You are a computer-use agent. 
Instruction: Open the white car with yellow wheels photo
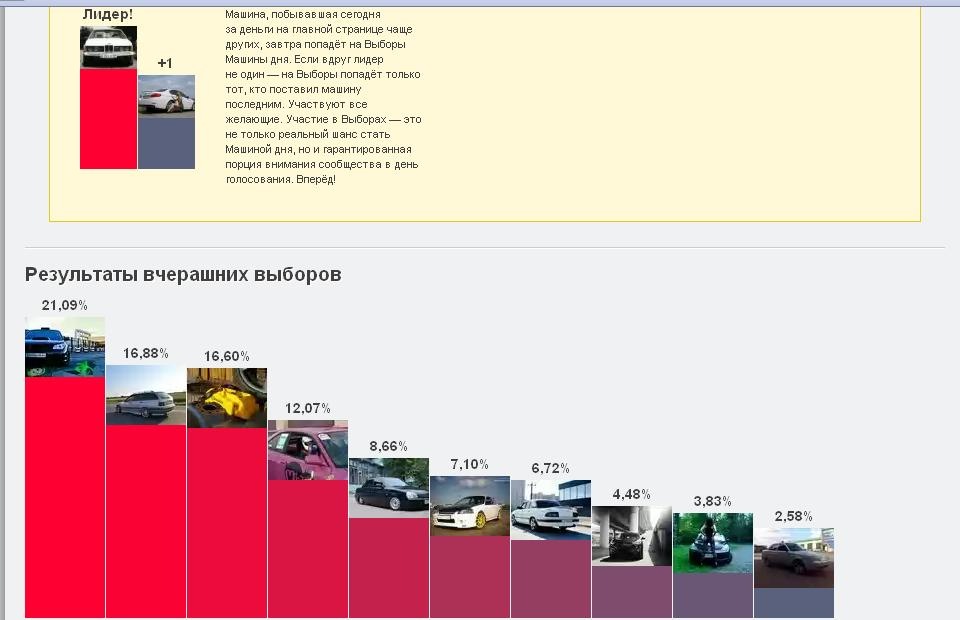coord(470,506)
